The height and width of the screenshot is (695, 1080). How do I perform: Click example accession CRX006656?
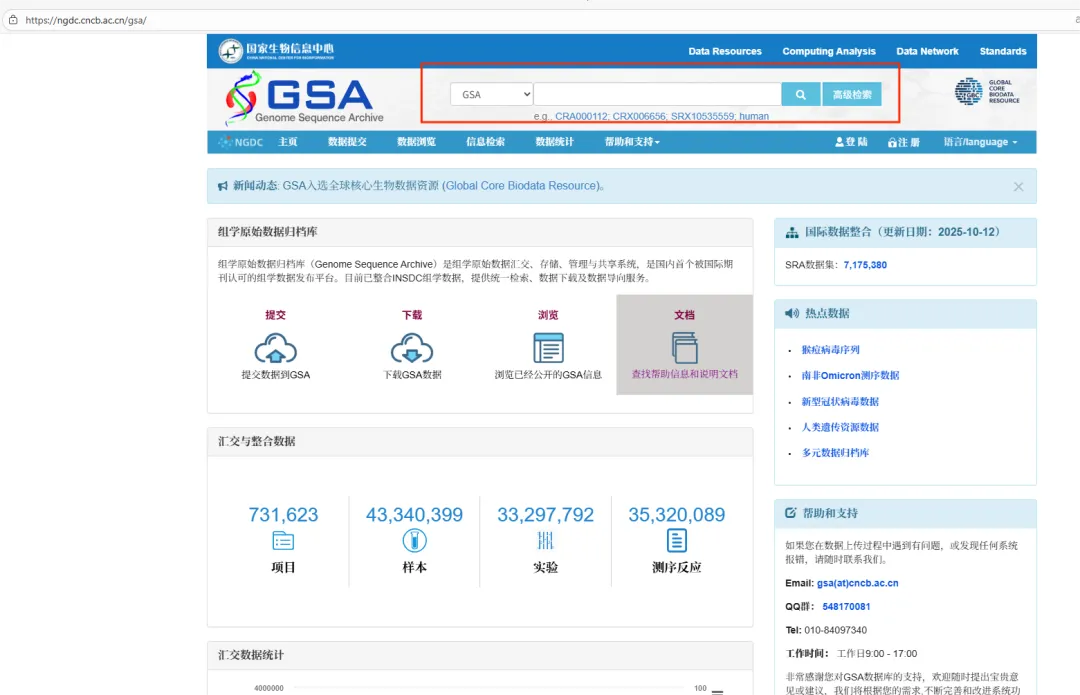pos(639,116)
